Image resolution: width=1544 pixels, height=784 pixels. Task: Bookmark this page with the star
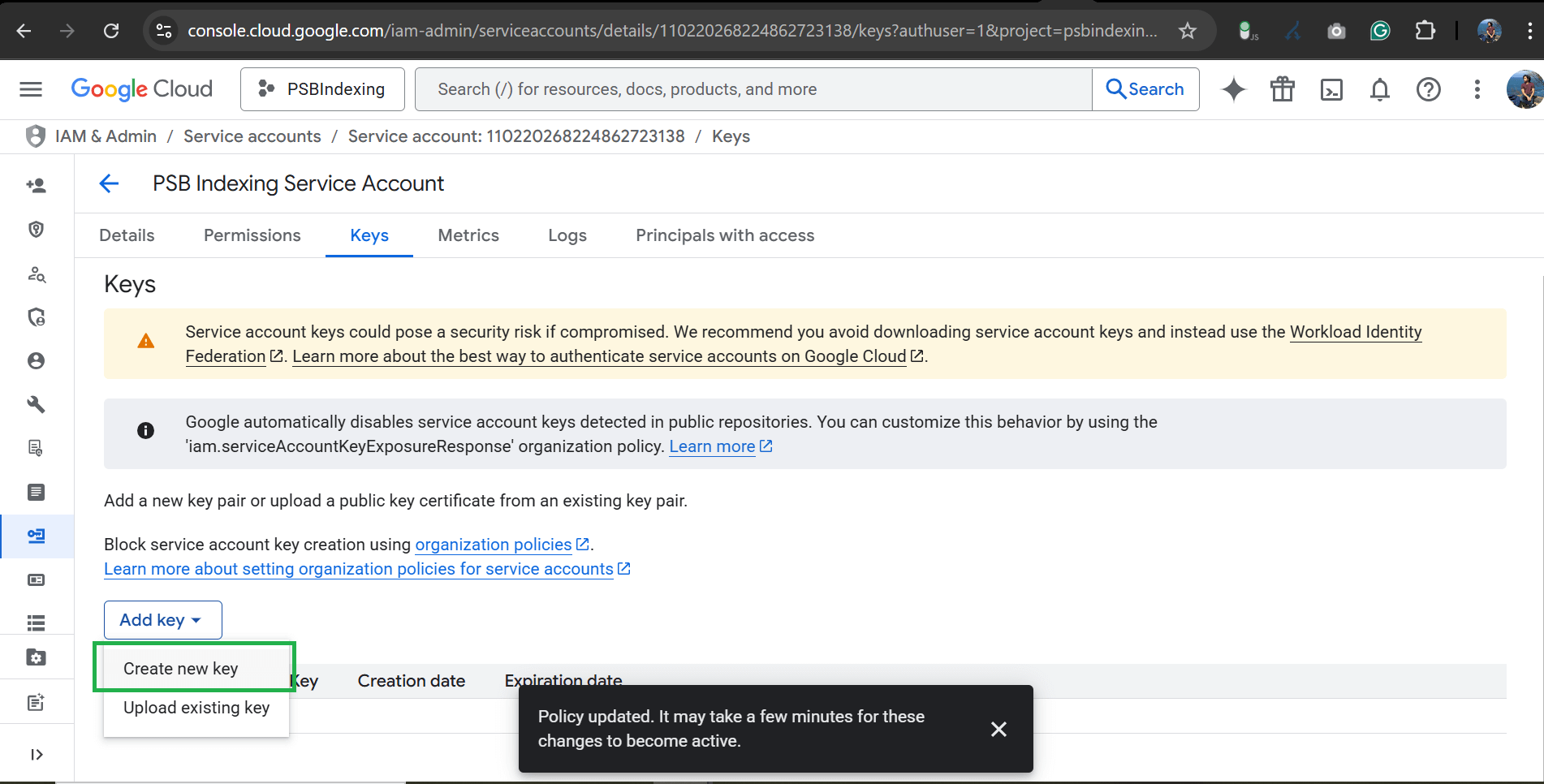pyautogui.click(x=1187, y=30)
